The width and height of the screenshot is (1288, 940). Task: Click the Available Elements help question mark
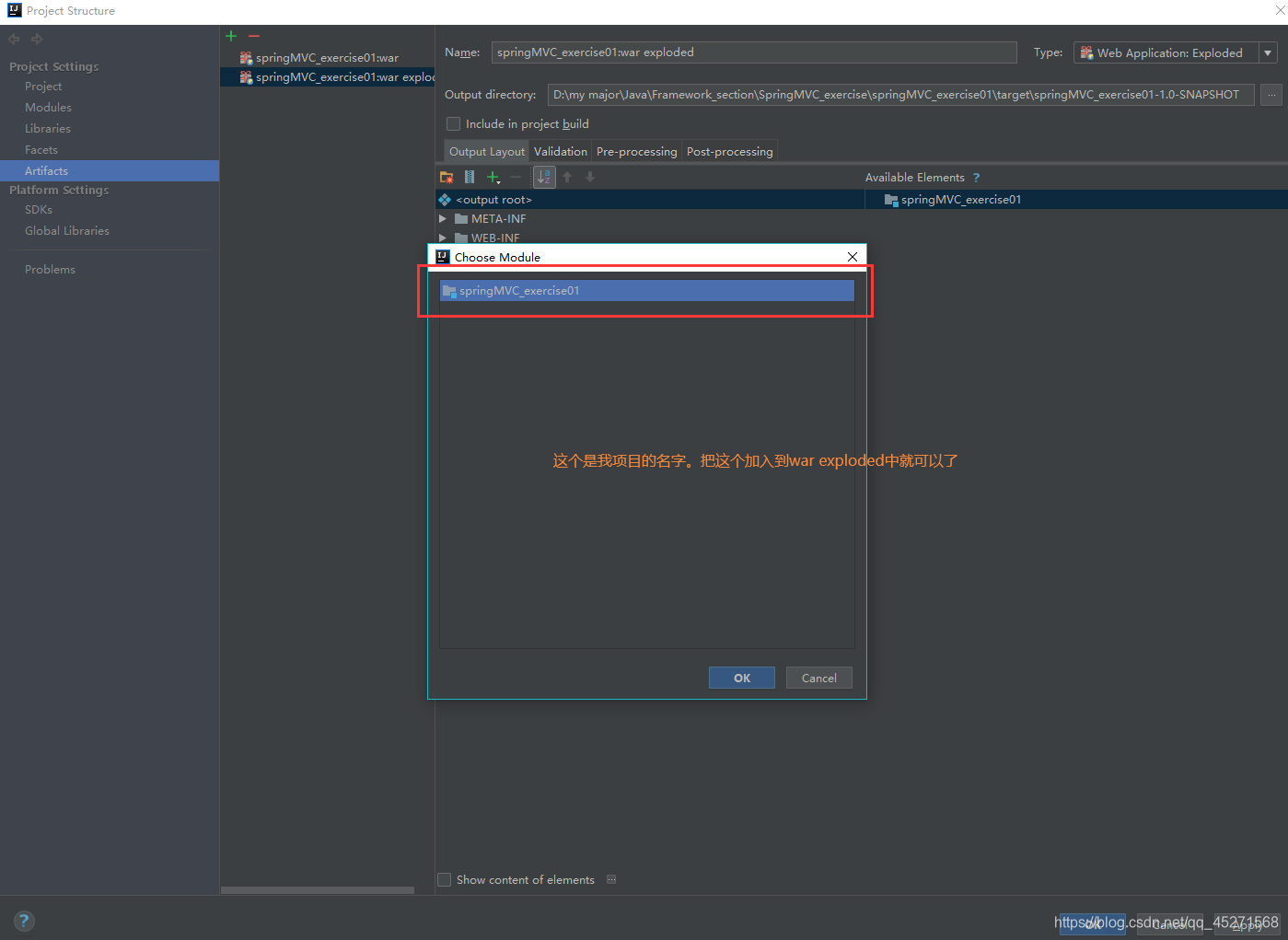click(x=976, y=178)
